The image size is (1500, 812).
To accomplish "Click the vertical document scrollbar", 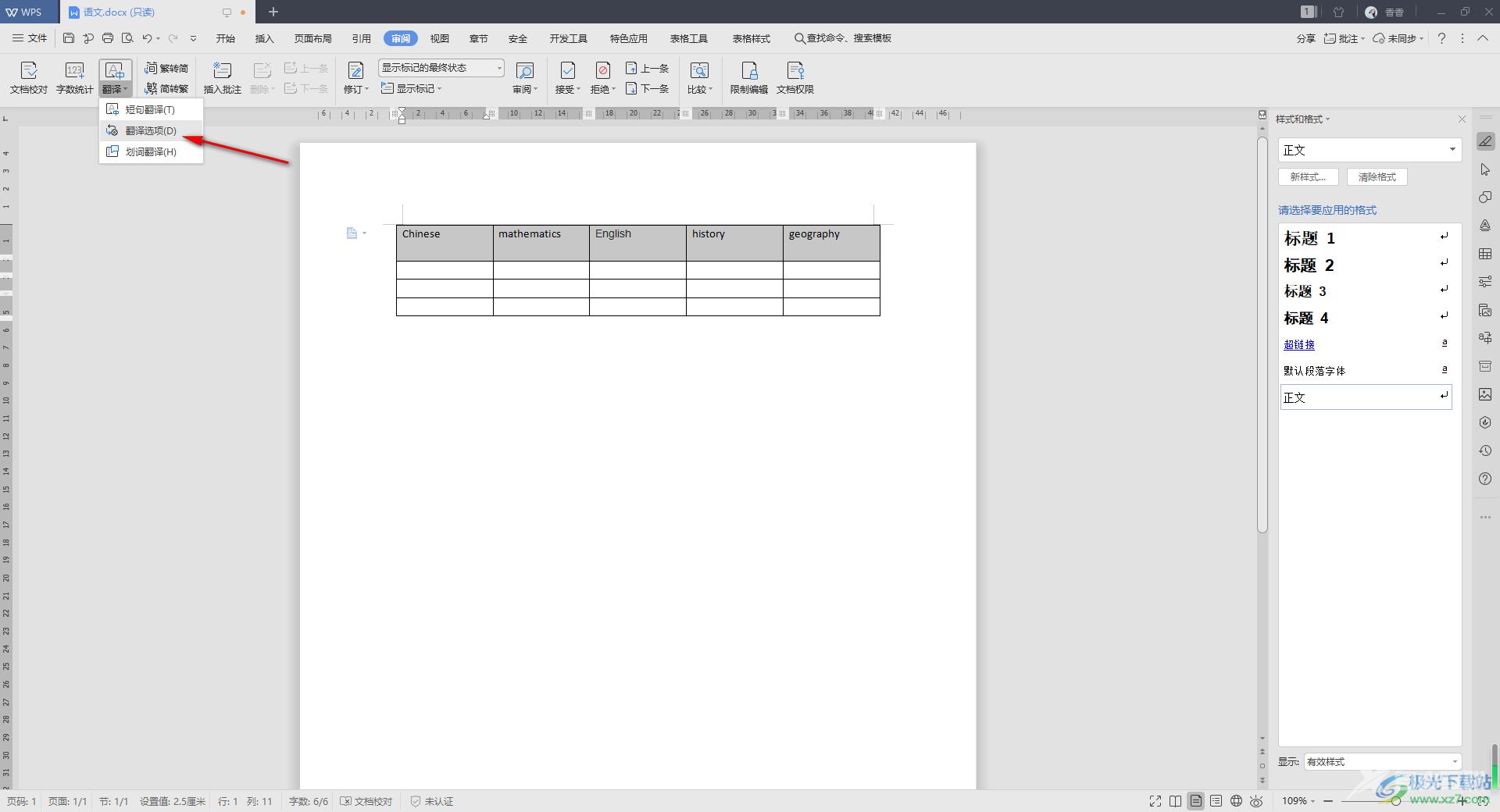I will pyautogui.click(x=1262, y=335).
